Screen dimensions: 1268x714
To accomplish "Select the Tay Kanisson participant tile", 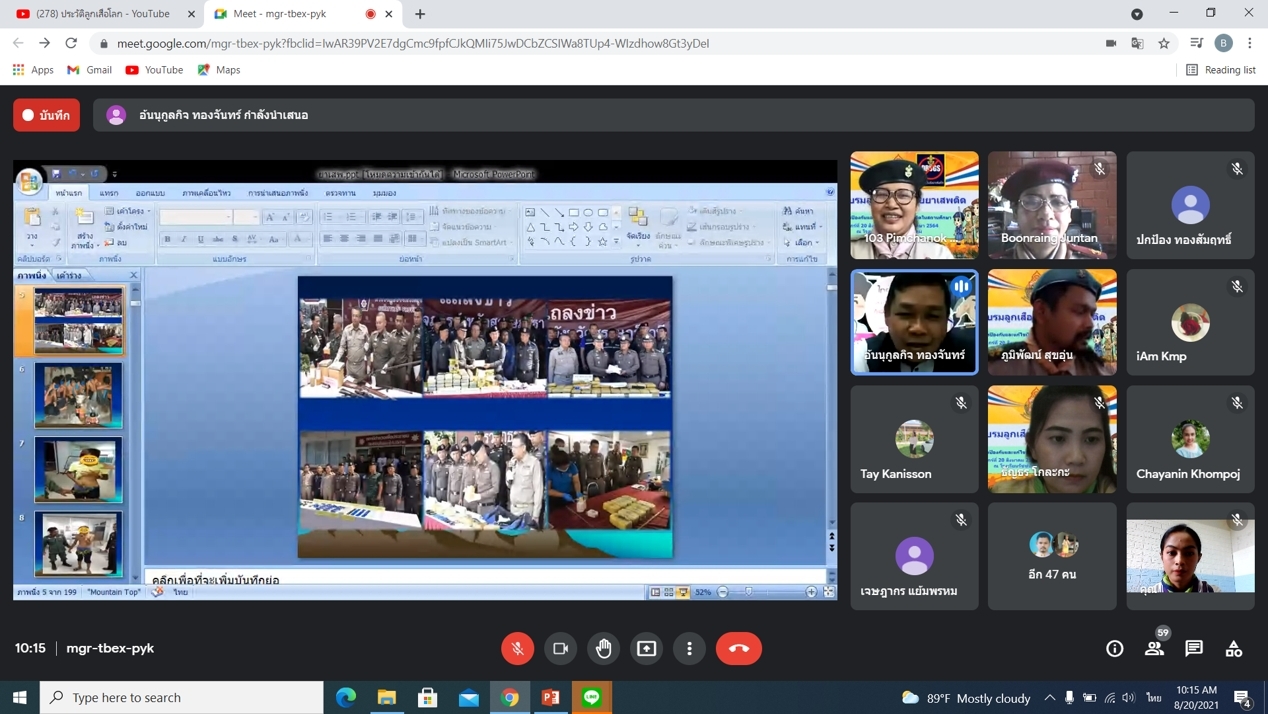I will coord(914,439).
